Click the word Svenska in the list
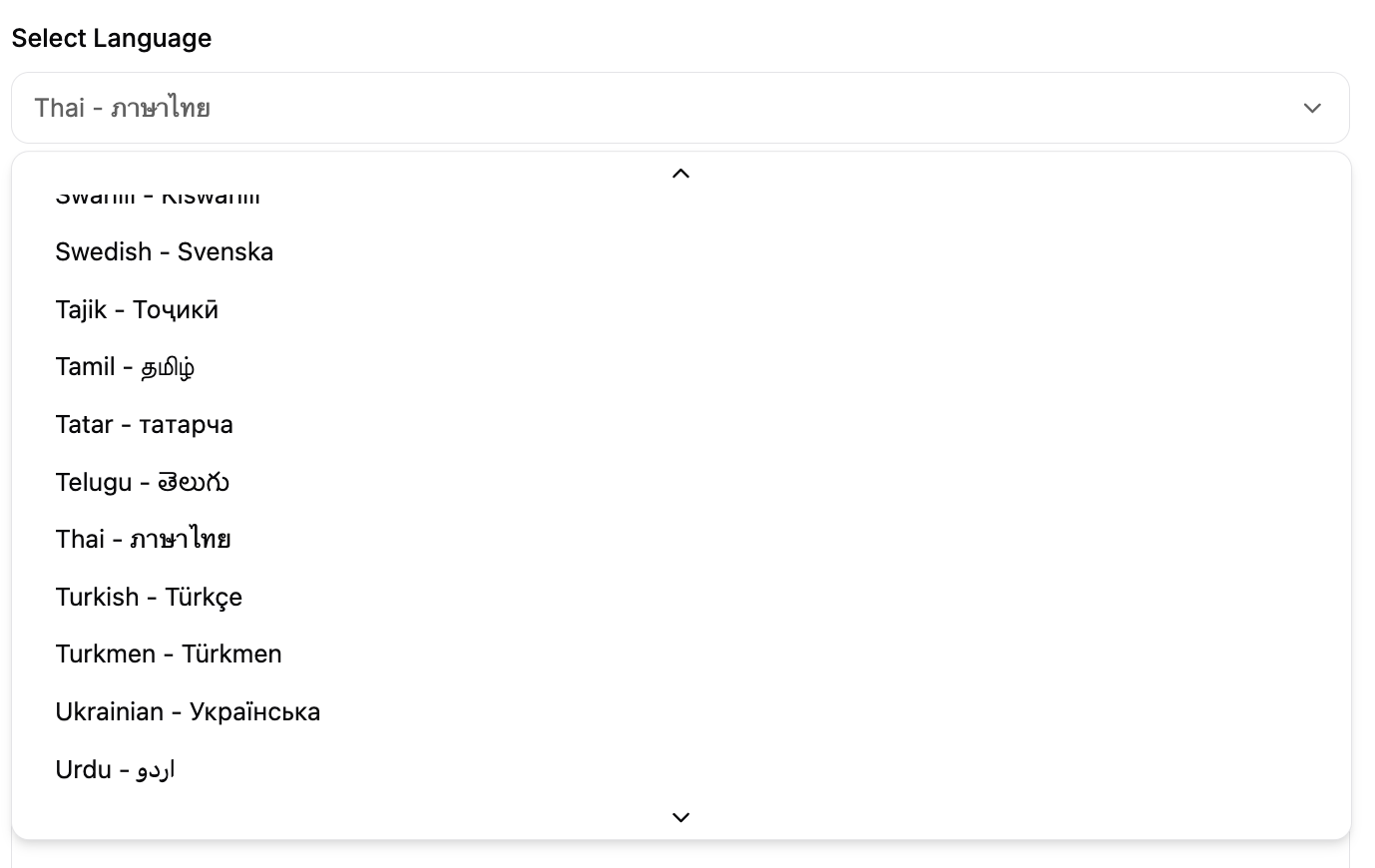Image resolution: width=1375 pixels, height=868 pixels. coord(226,251)
